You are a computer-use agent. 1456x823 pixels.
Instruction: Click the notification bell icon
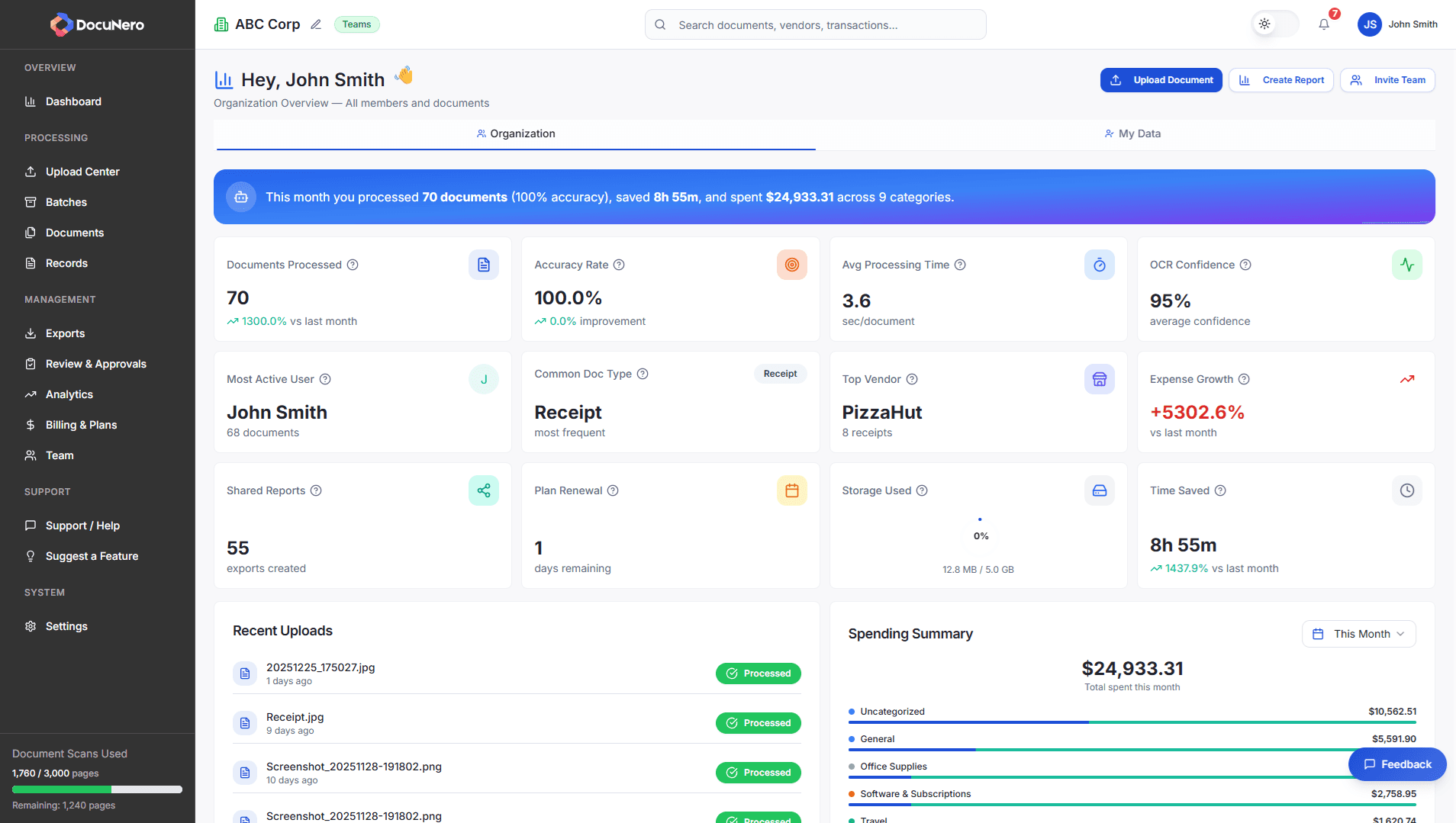(1324, 24)
